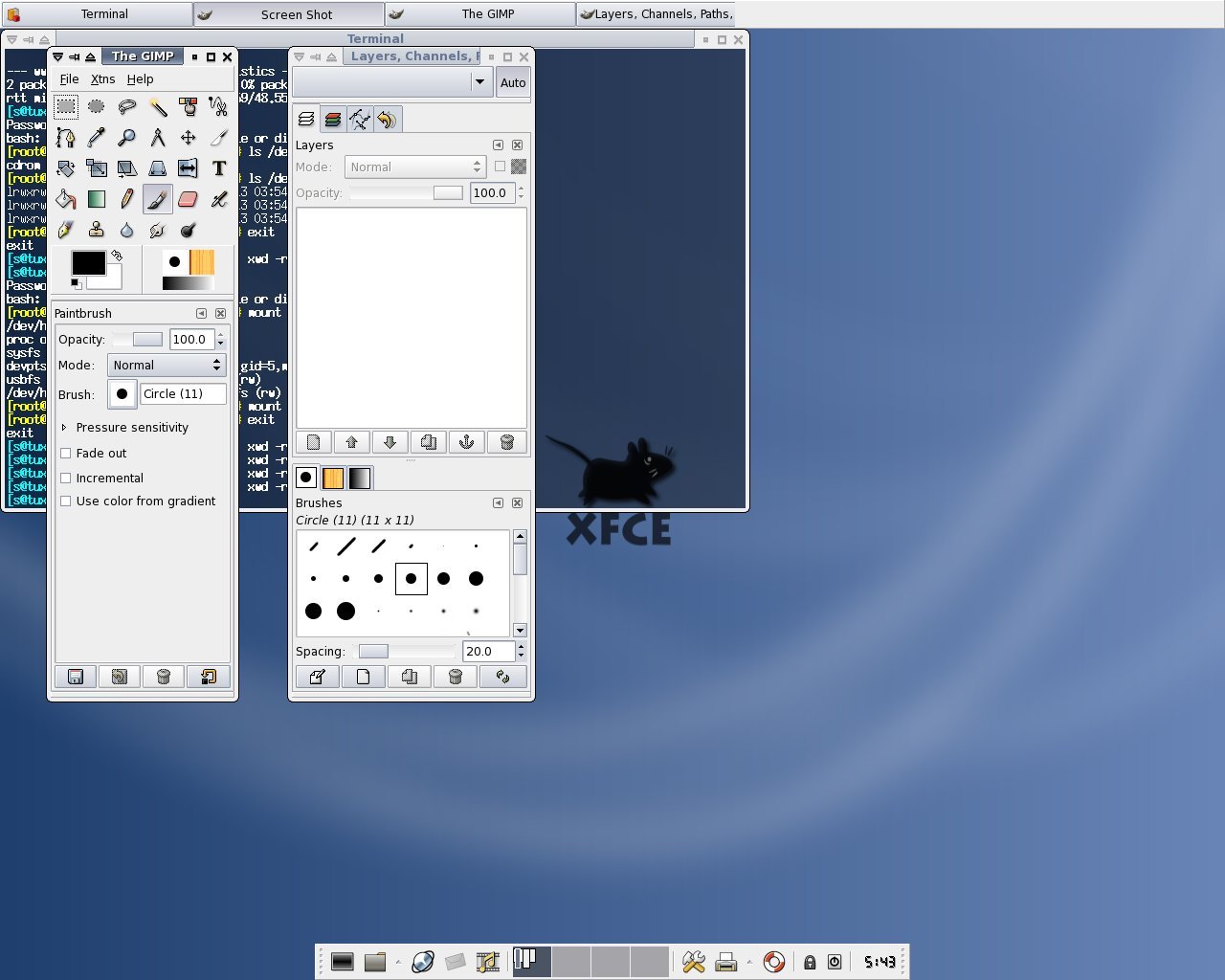Open the Brushes tab menu arrow
1225x980 pixels.
point(498,503)
